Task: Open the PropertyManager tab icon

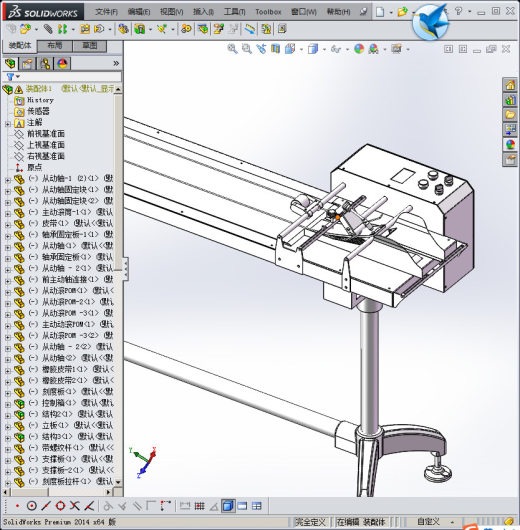Action: click(x=27, y=63)
